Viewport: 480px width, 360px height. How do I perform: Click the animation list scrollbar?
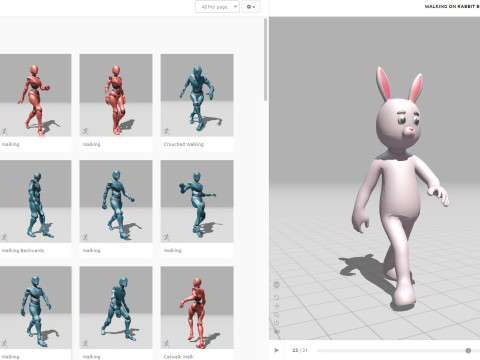pos(265,59)
